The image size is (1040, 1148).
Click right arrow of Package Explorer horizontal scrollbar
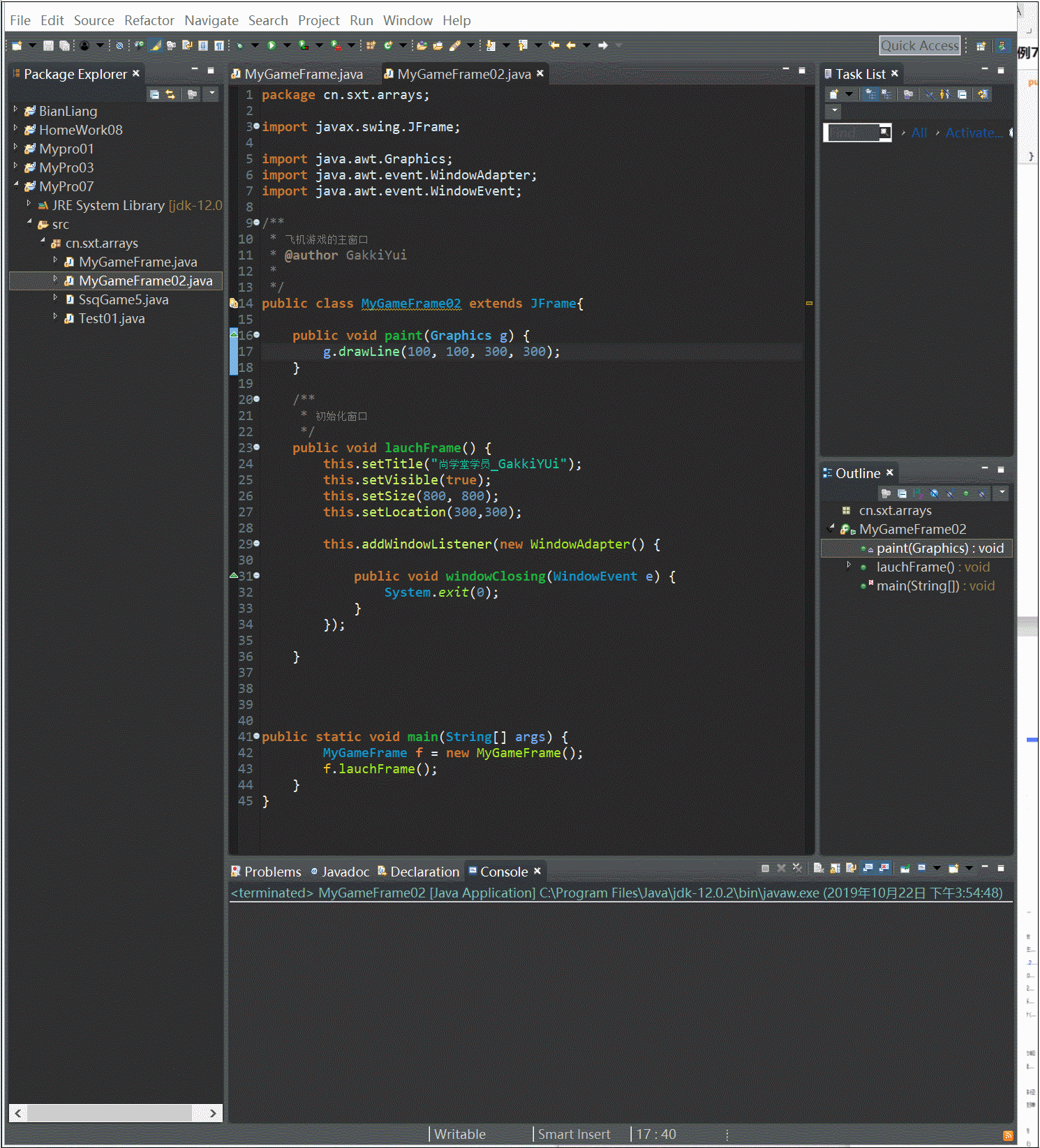coord(214,1113)
